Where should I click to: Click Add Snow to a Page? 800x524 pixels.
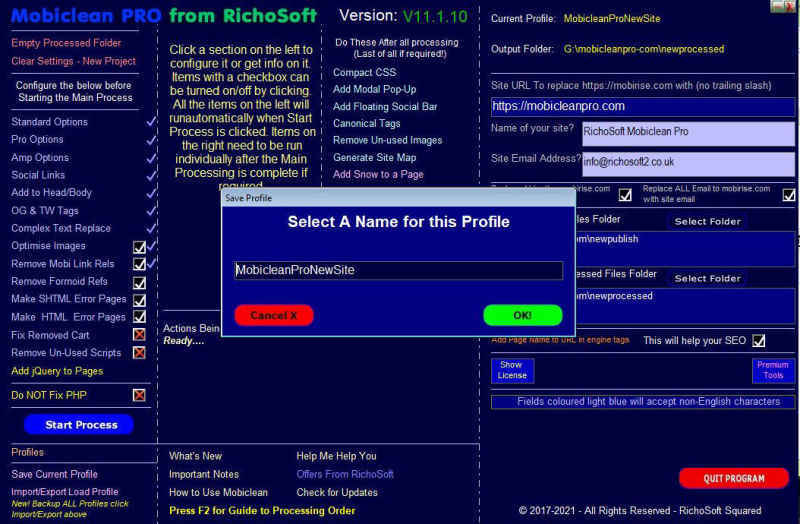pyautogui.click(x=378, y=174)
